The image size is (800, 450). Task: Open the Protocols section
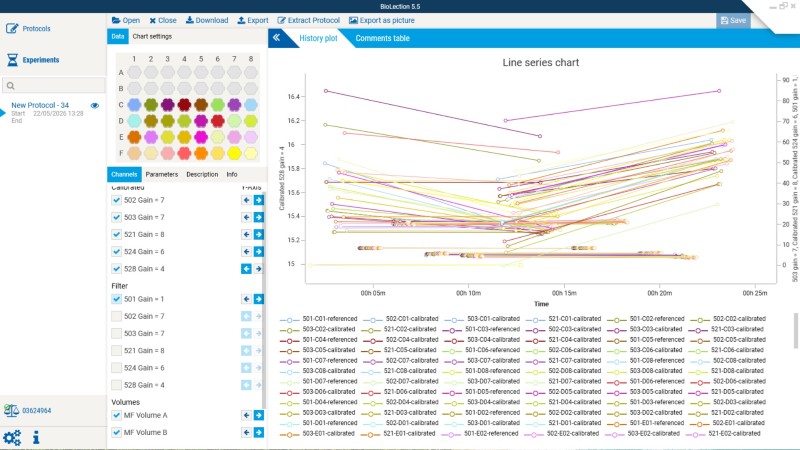coord(28,29)
